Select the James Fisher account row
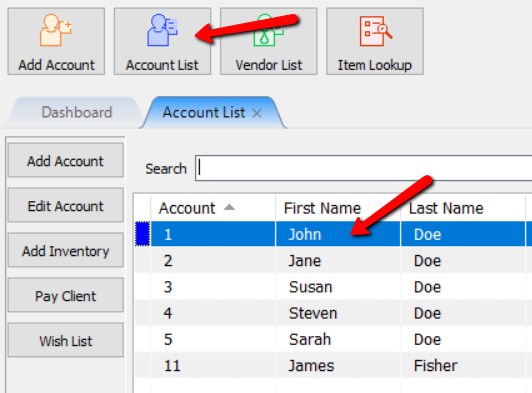Image resolution: width=532 pixels, height=393 pixels. coord(334,365)
